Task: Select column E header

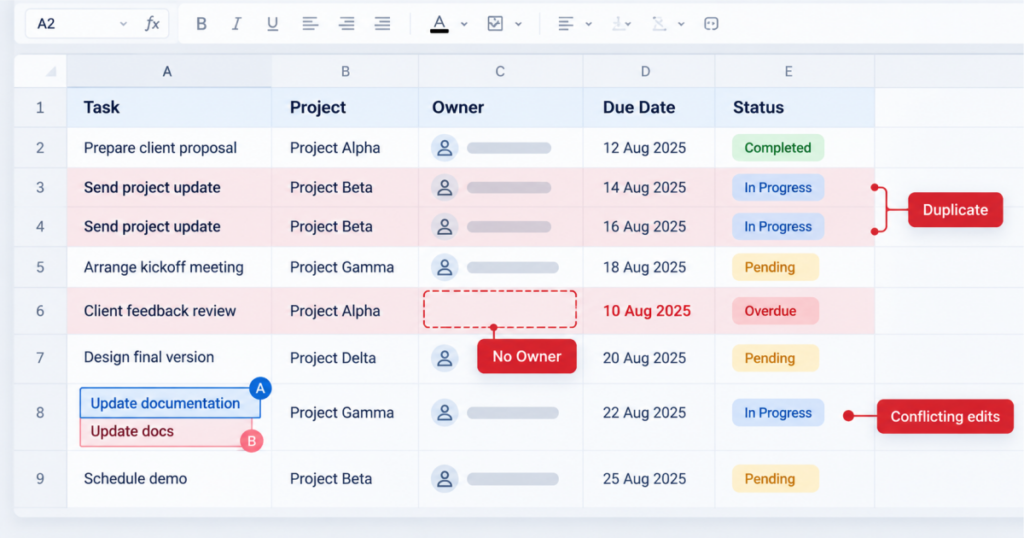Action: 794,71
